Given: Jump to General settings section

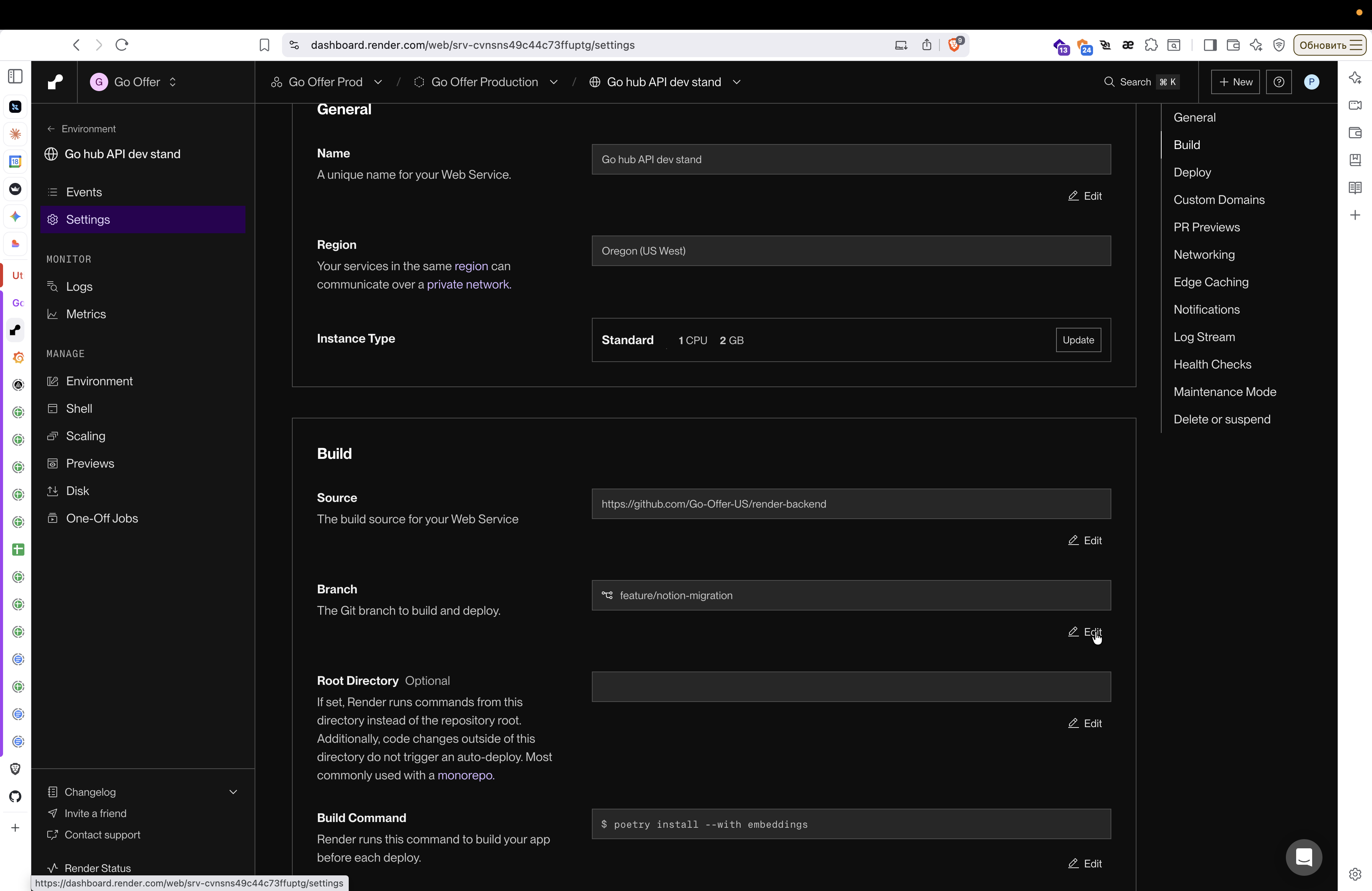Looking at the screenshot, I should (1194, 117).
